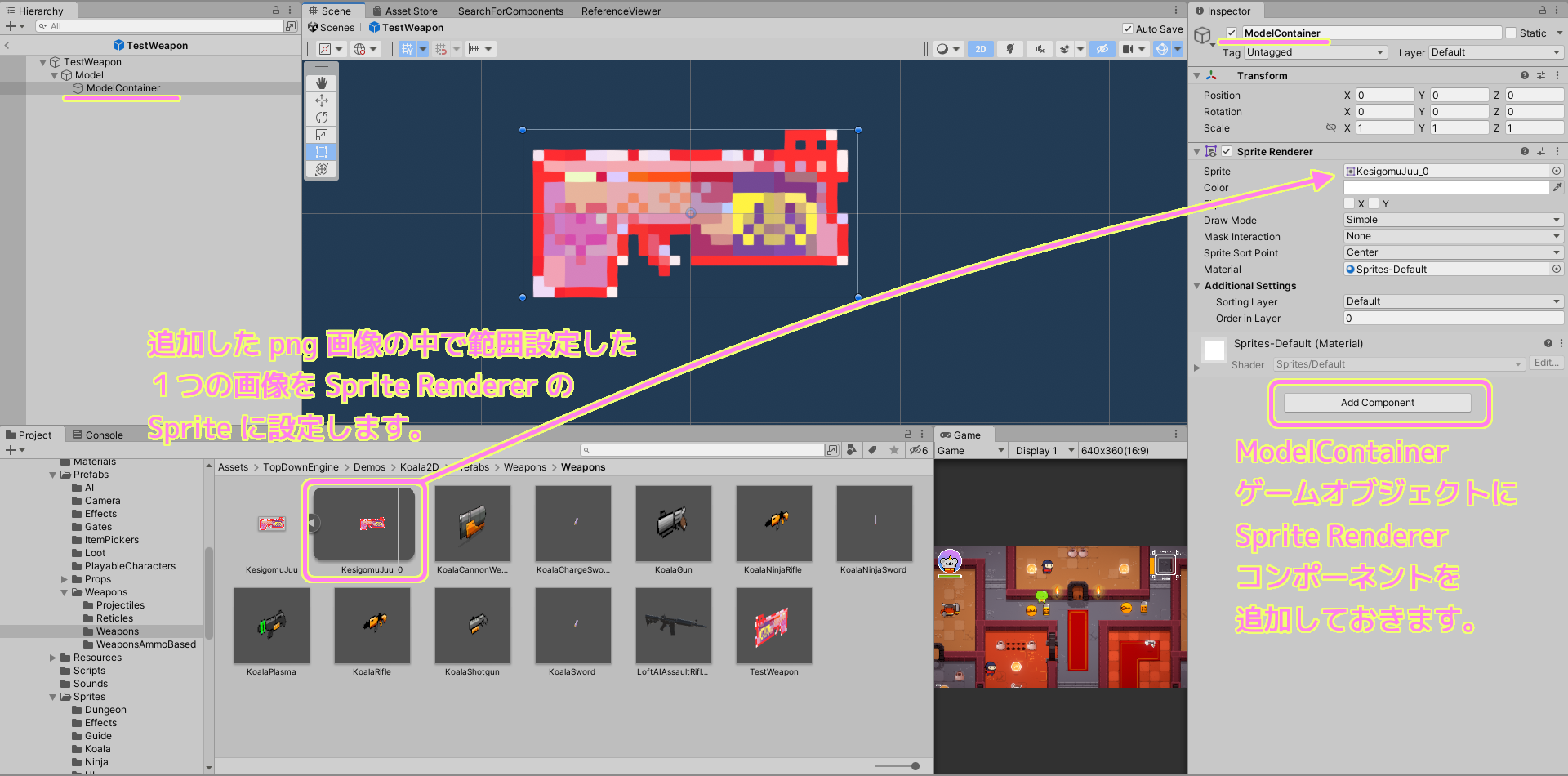Click the Edit button on Sprites-Default material
The image size is (1568, 776).
[1546, 363]
